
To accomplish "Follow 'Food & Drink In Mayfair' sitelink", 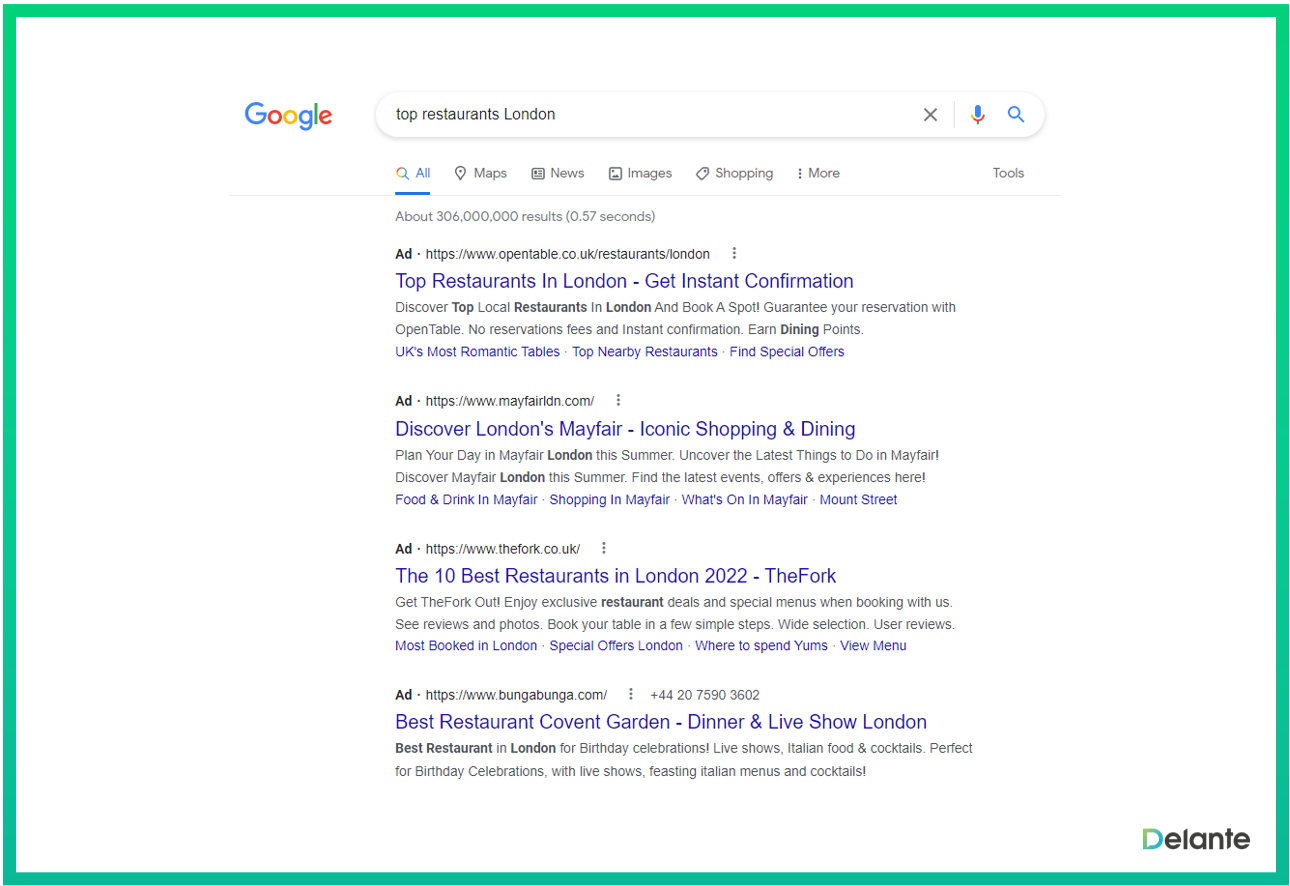I will tap(466, 500).
